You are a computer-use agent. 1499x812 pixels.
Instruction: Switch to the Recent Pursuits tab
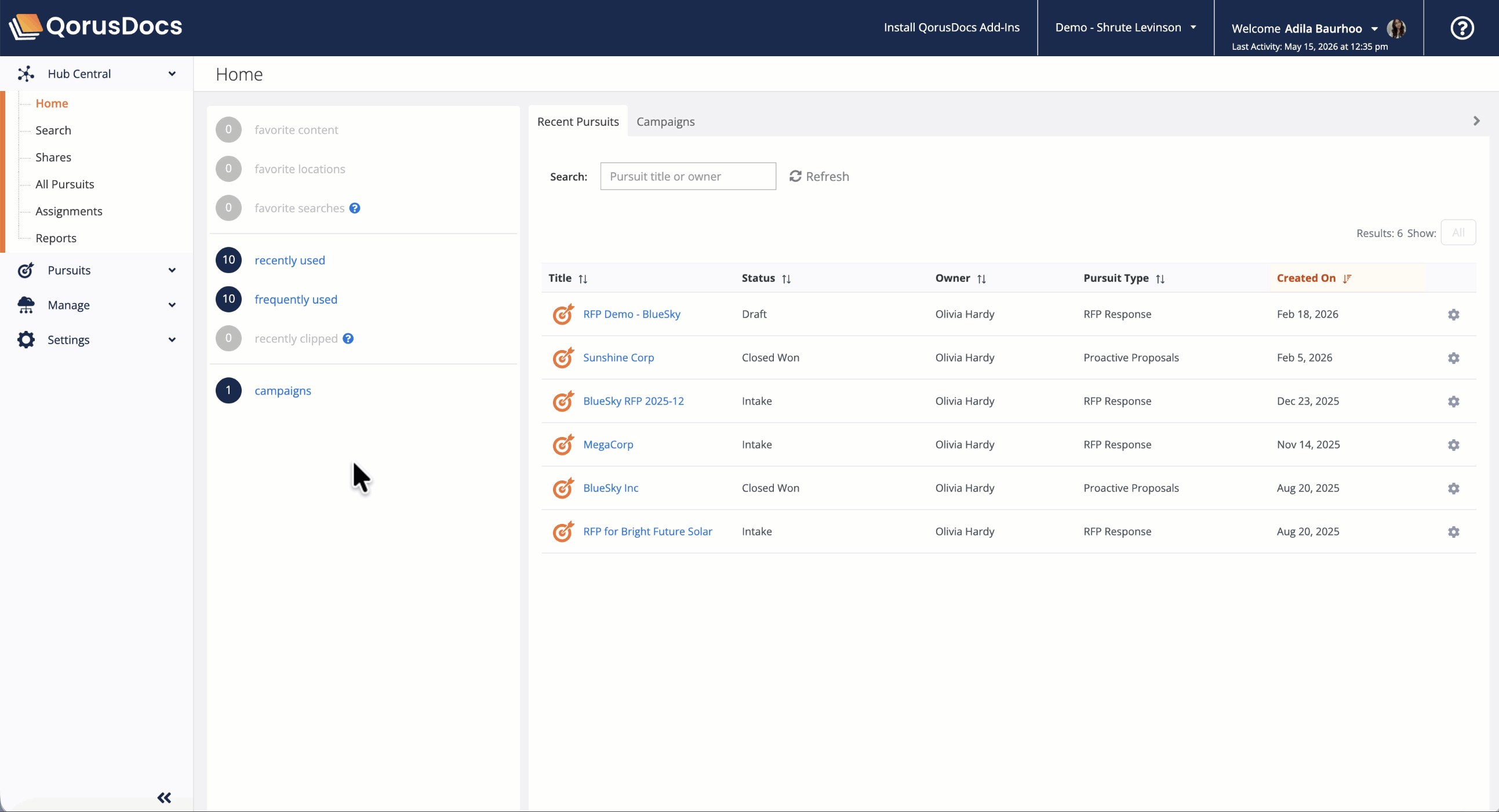coord(578,122)
